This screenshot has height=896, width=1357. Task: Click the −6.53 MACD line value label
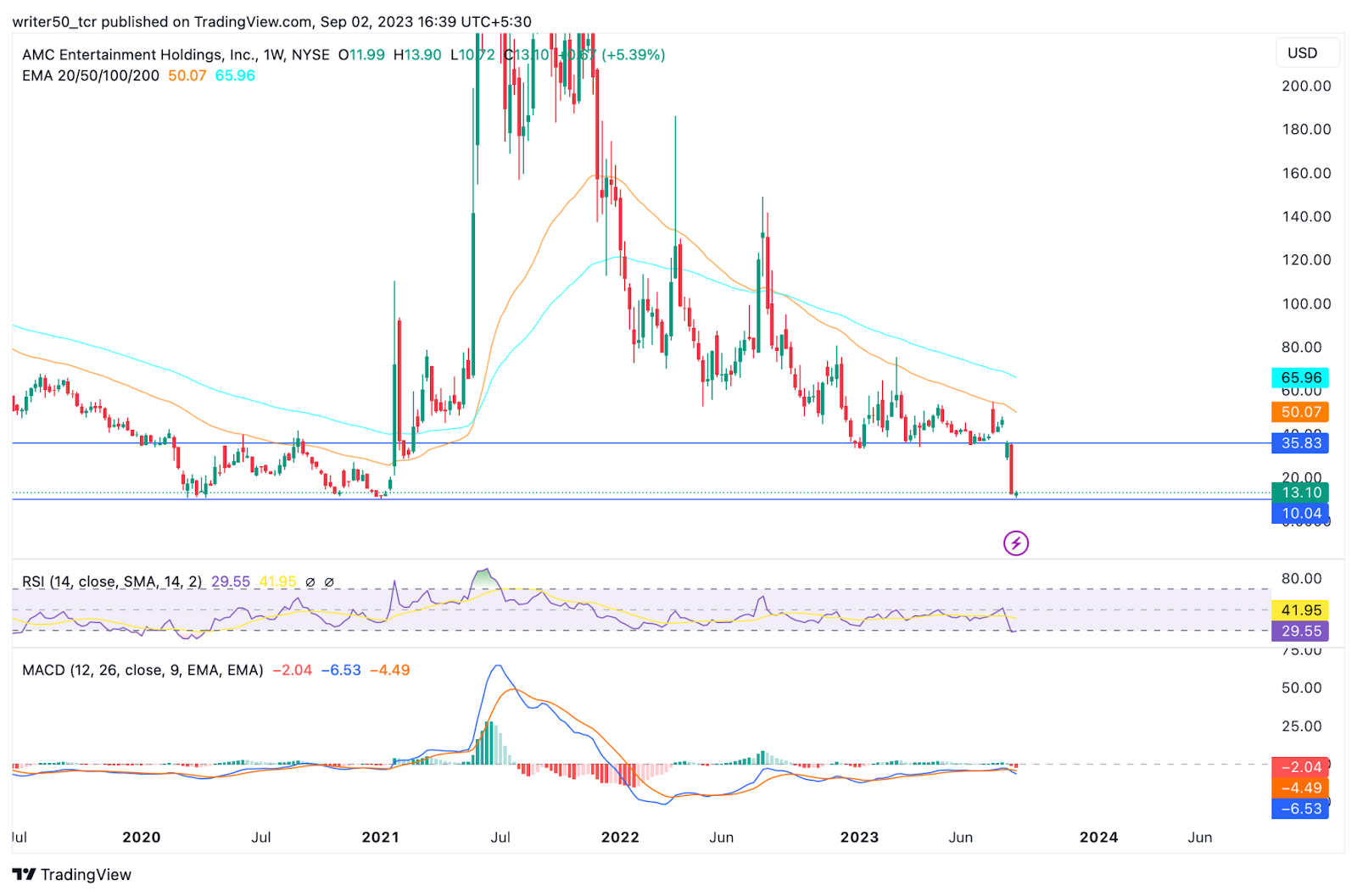(1300, 809)
